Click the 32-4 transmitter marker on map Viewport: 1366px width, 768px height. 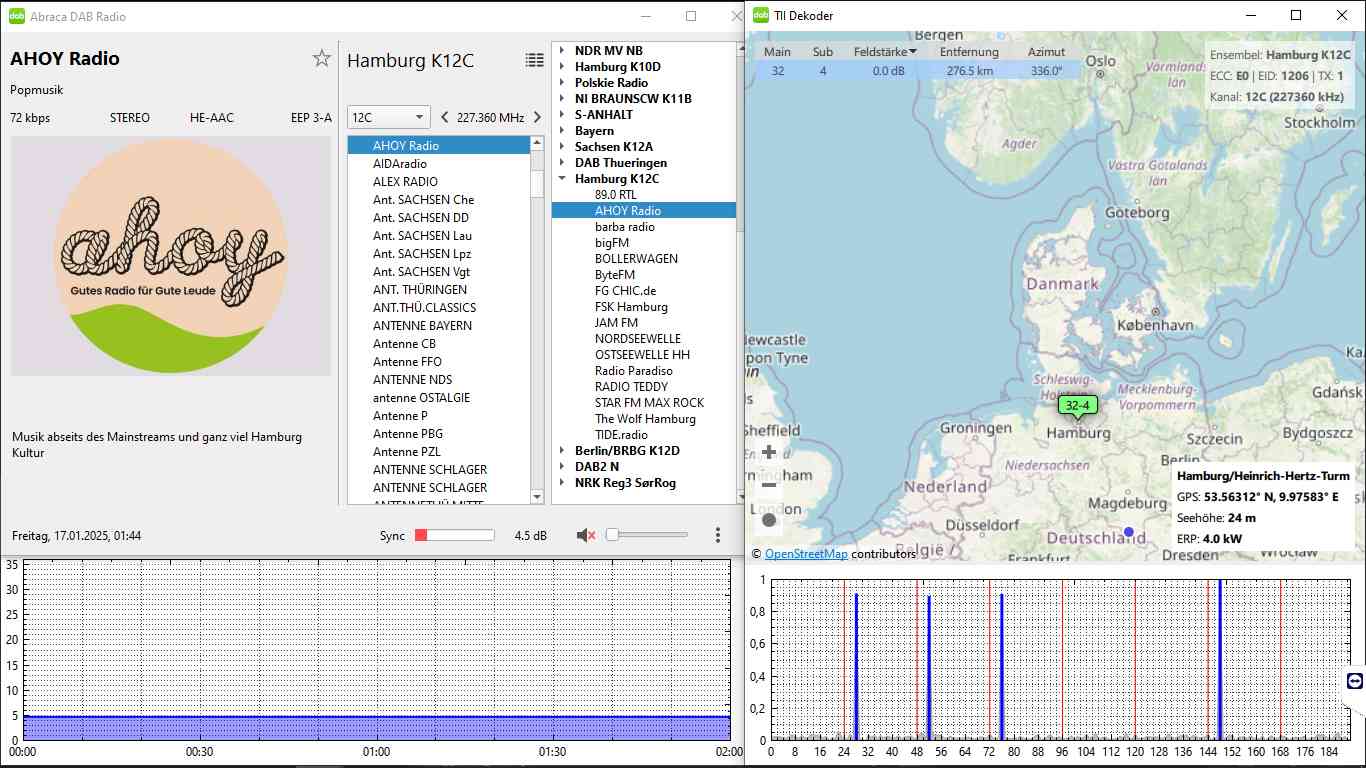click(1078, 405)
